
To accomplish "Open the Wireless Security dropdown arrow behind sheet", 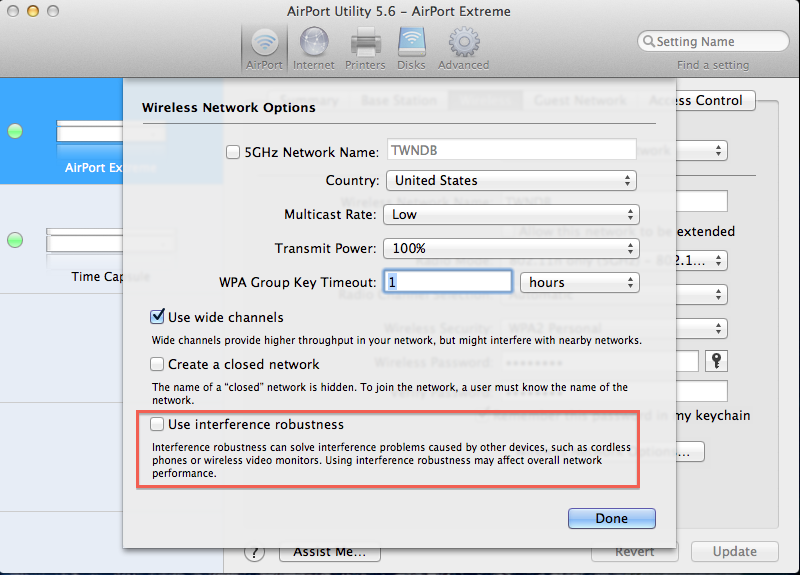I will coord(718,328).
